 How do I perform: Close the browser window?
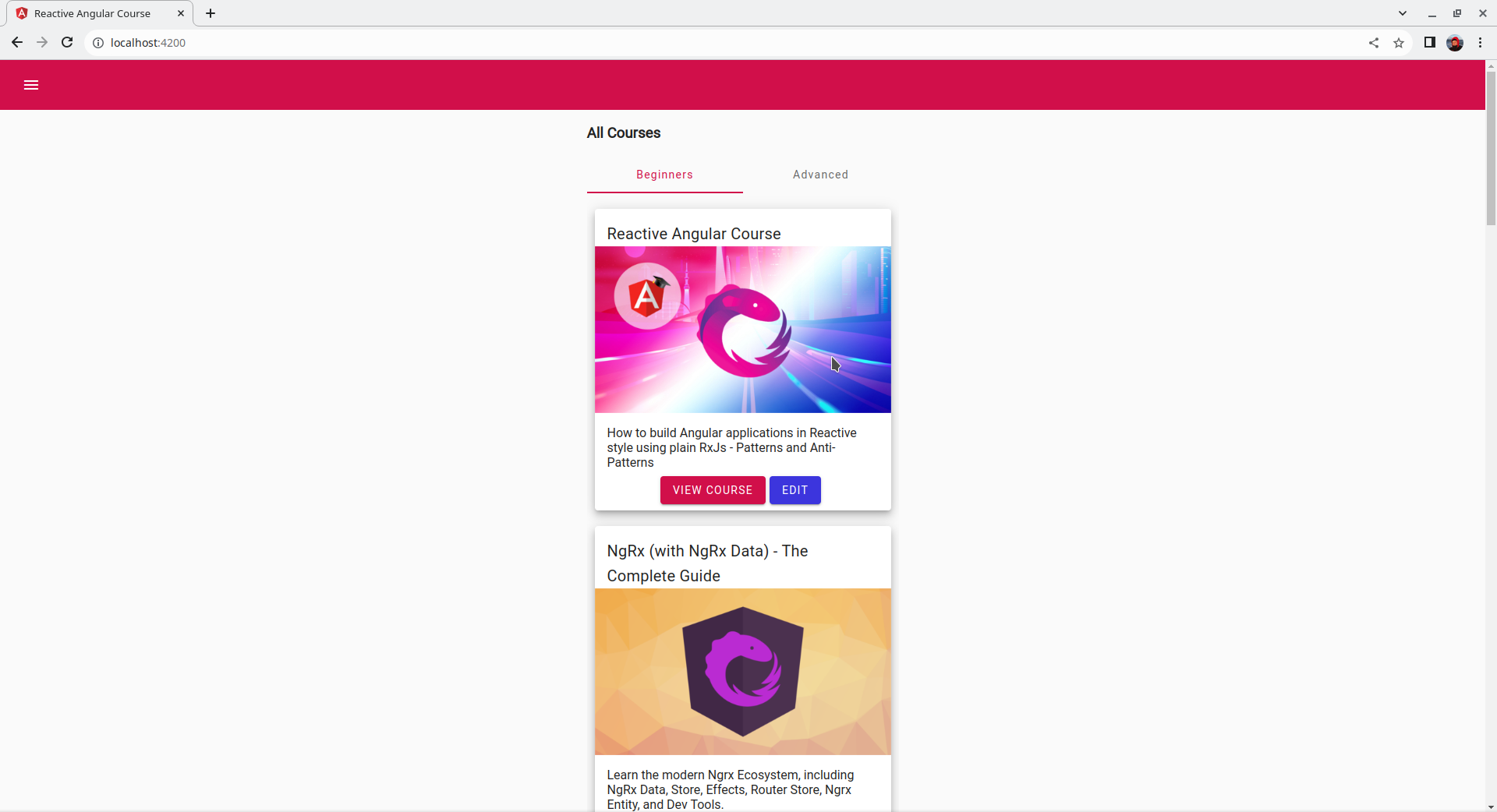tap(1482, 13)
